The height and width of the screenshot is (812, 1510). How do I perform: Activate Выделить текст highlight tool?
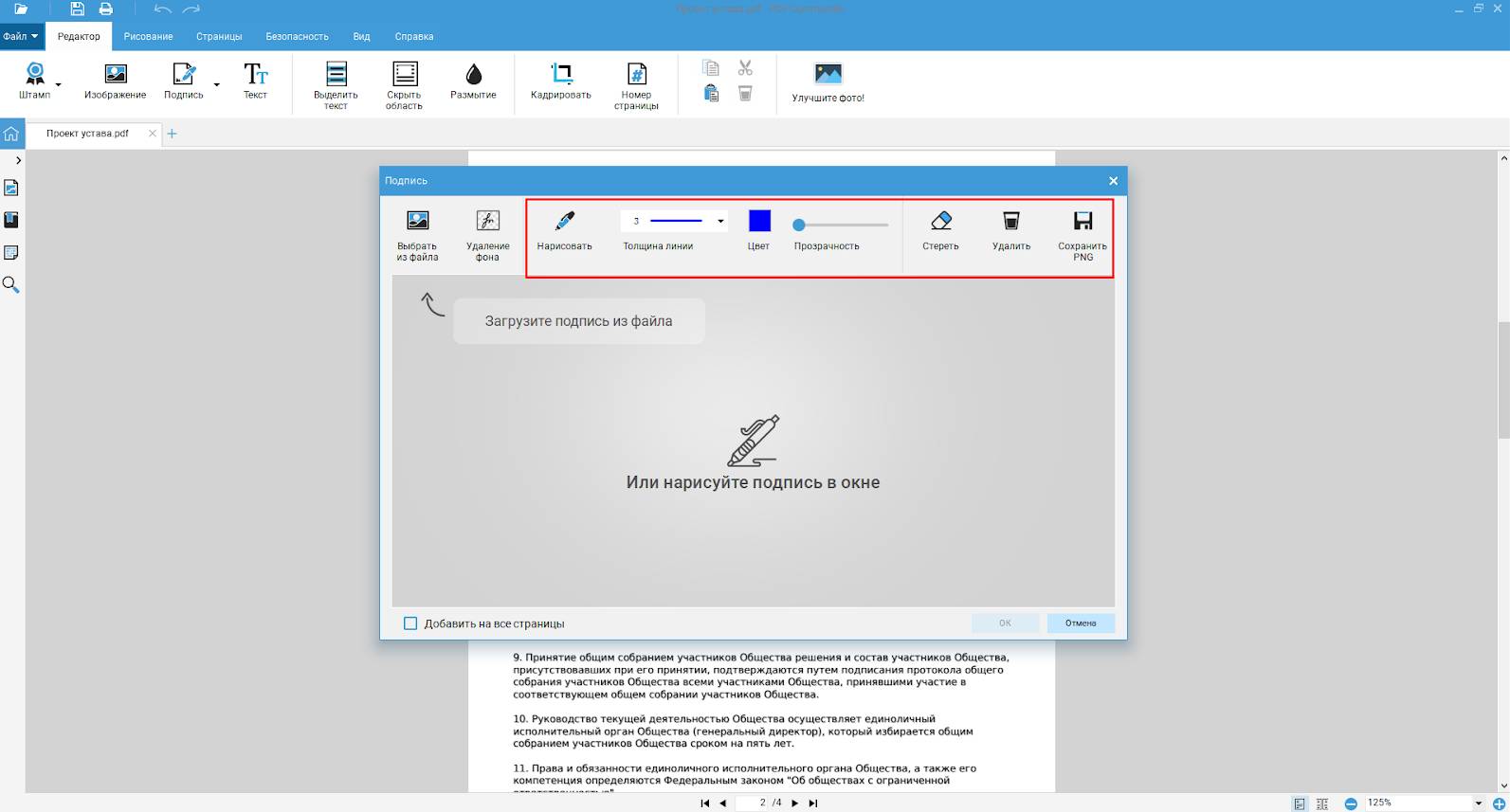tap(336, 86)
